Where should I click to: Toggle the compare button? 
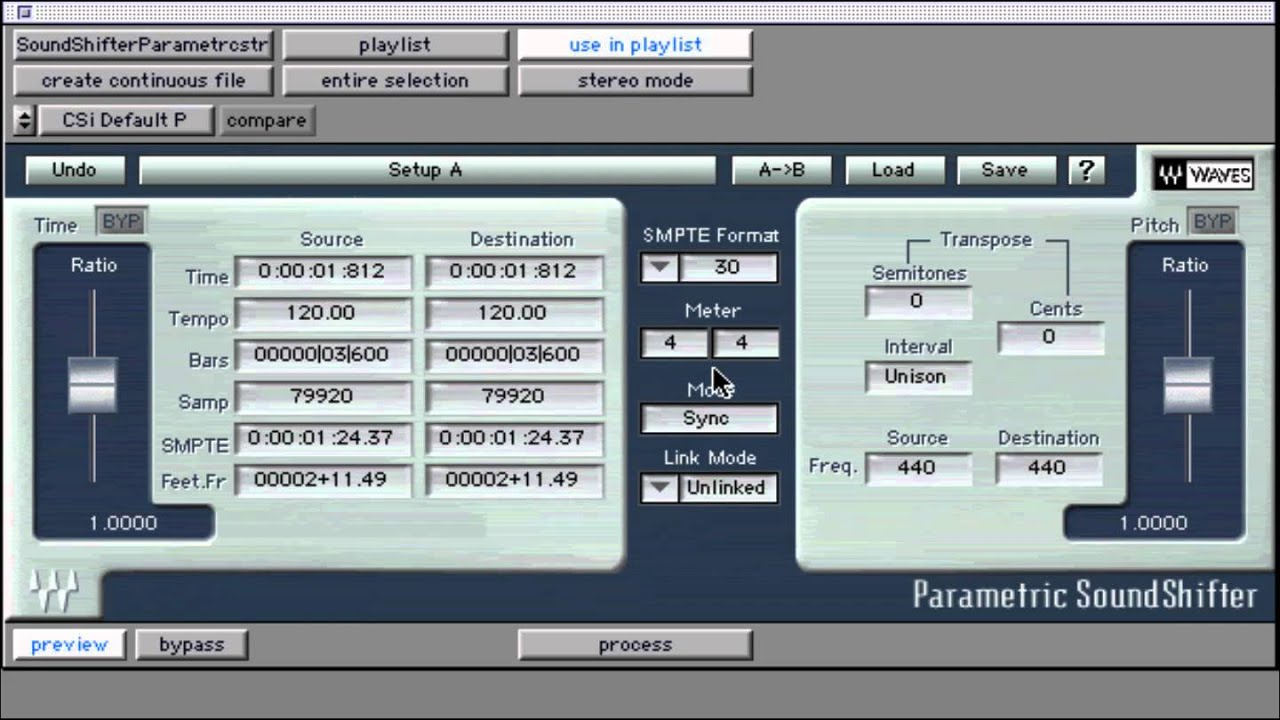point(266,121)
